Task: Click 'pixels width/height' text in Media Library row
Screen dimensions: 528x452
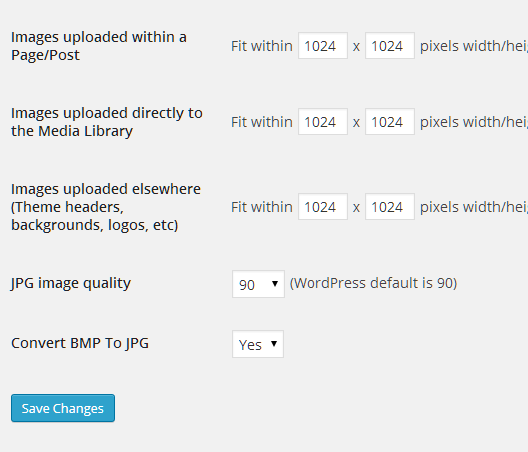Action: coord(474,122)
